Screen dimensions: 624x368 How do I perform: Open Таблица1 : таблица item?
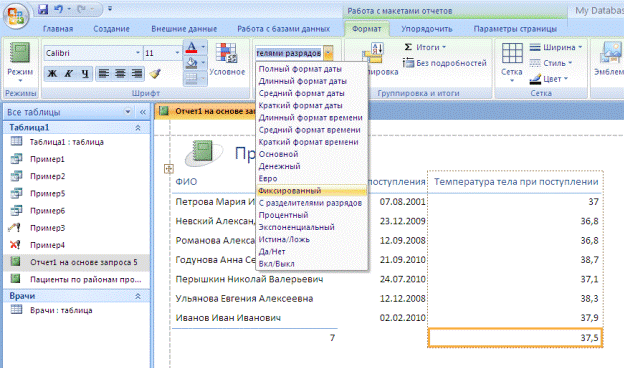click(x=76, y=142)
